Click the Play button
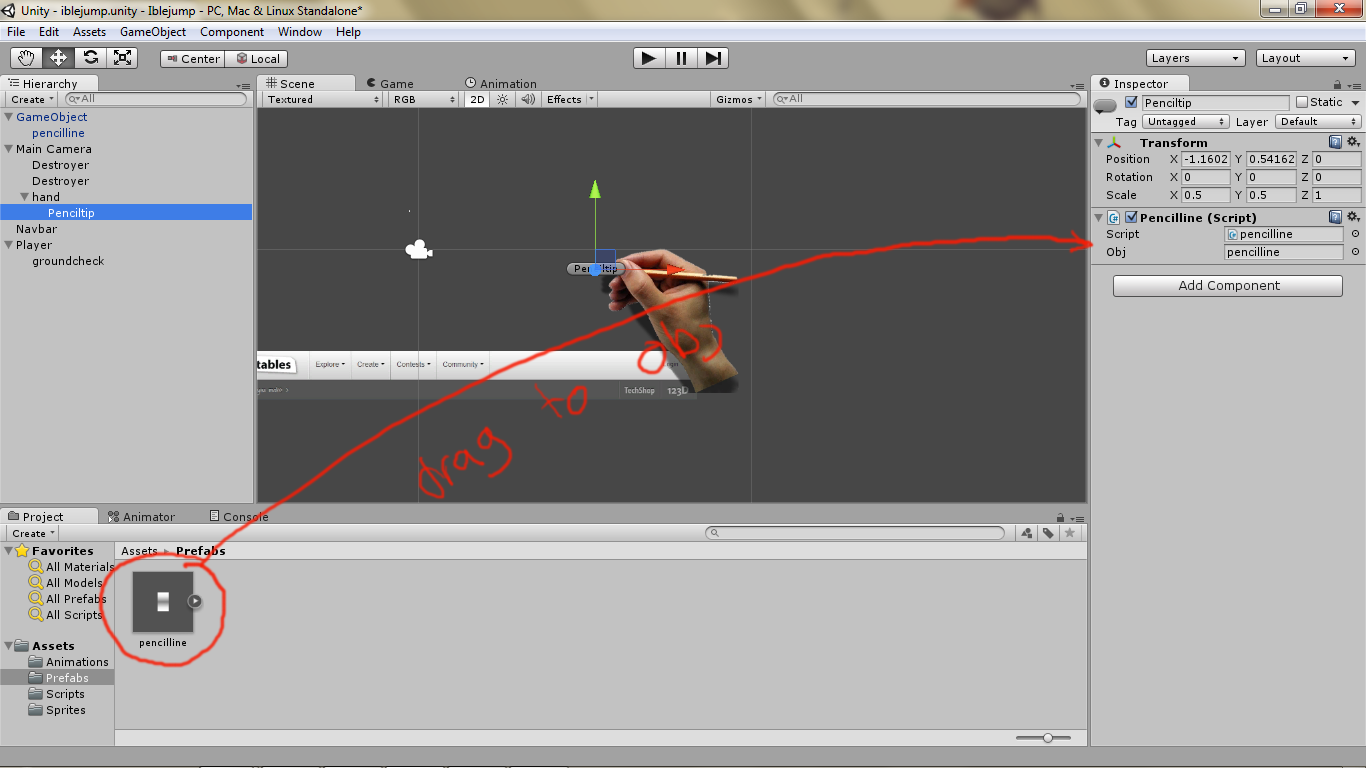 tap(648, 58)
